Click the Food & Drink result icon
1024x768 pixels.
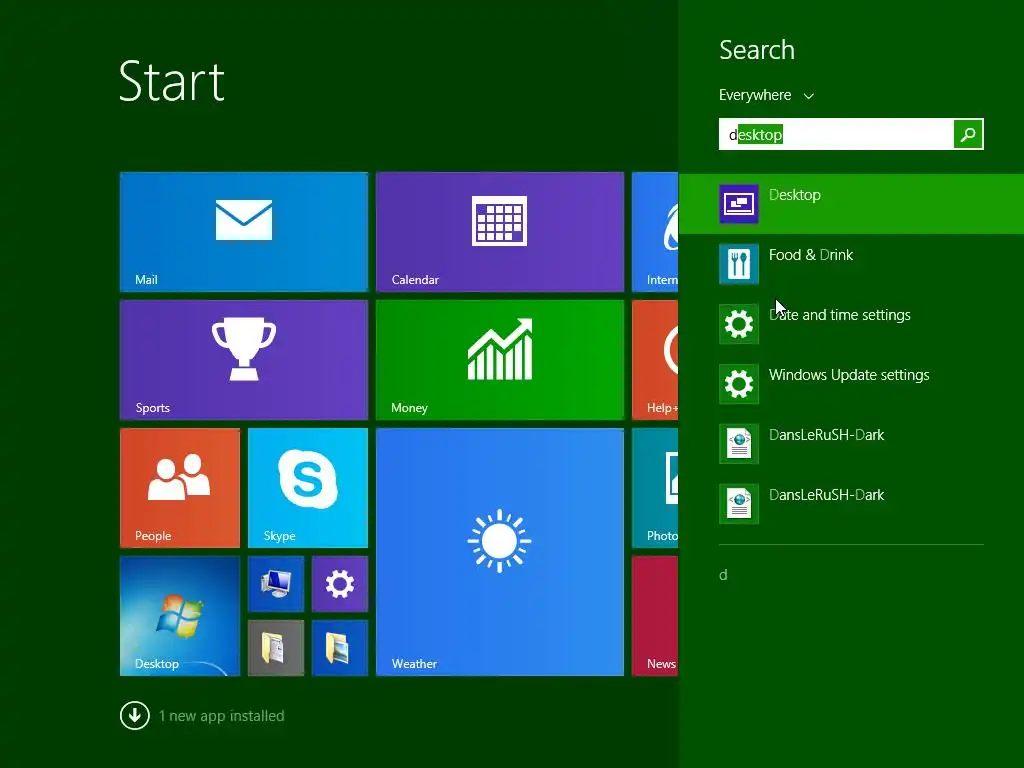click(739, 264)
